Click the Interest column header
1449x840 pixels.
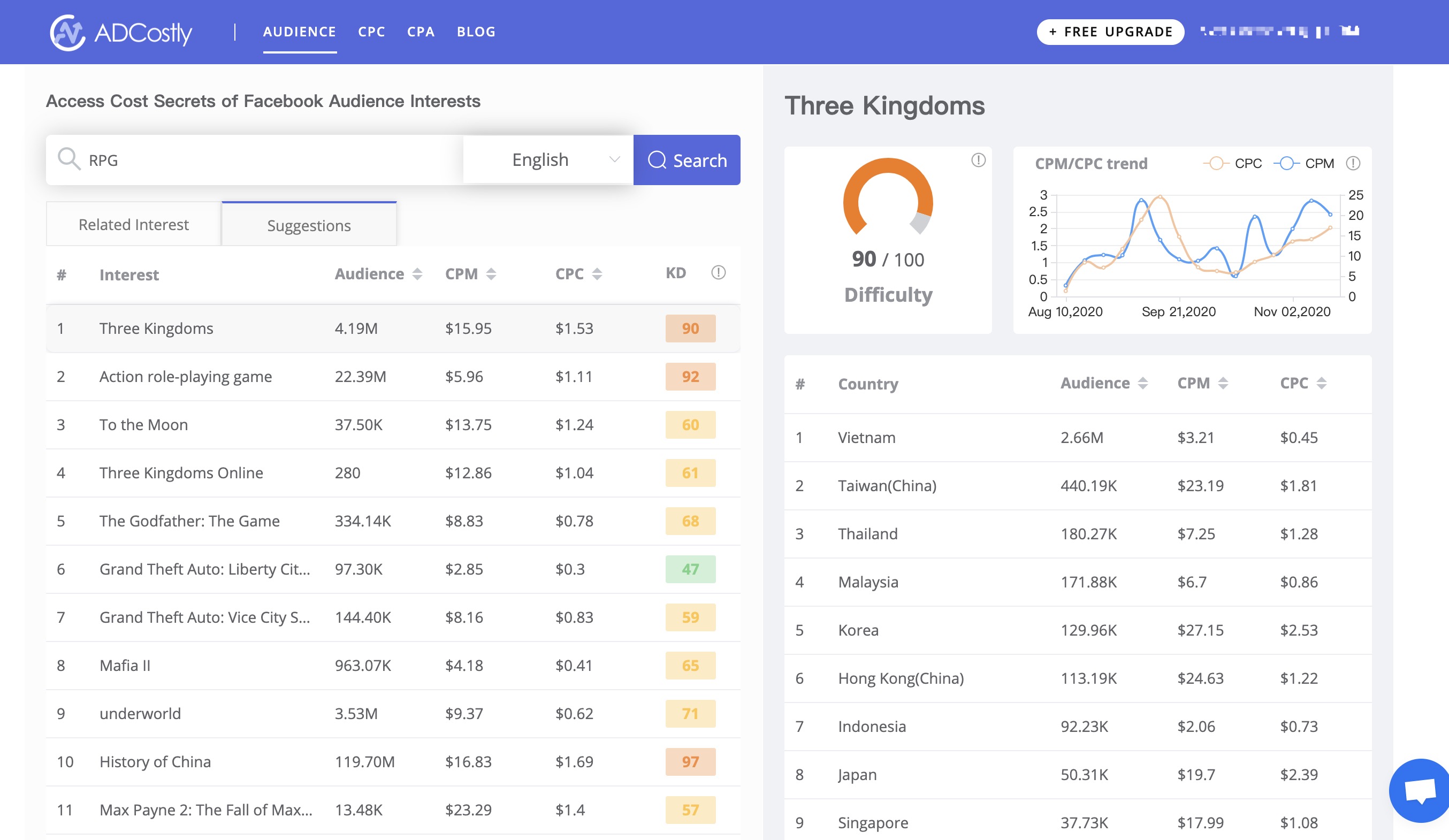click(x=129, y=275)
